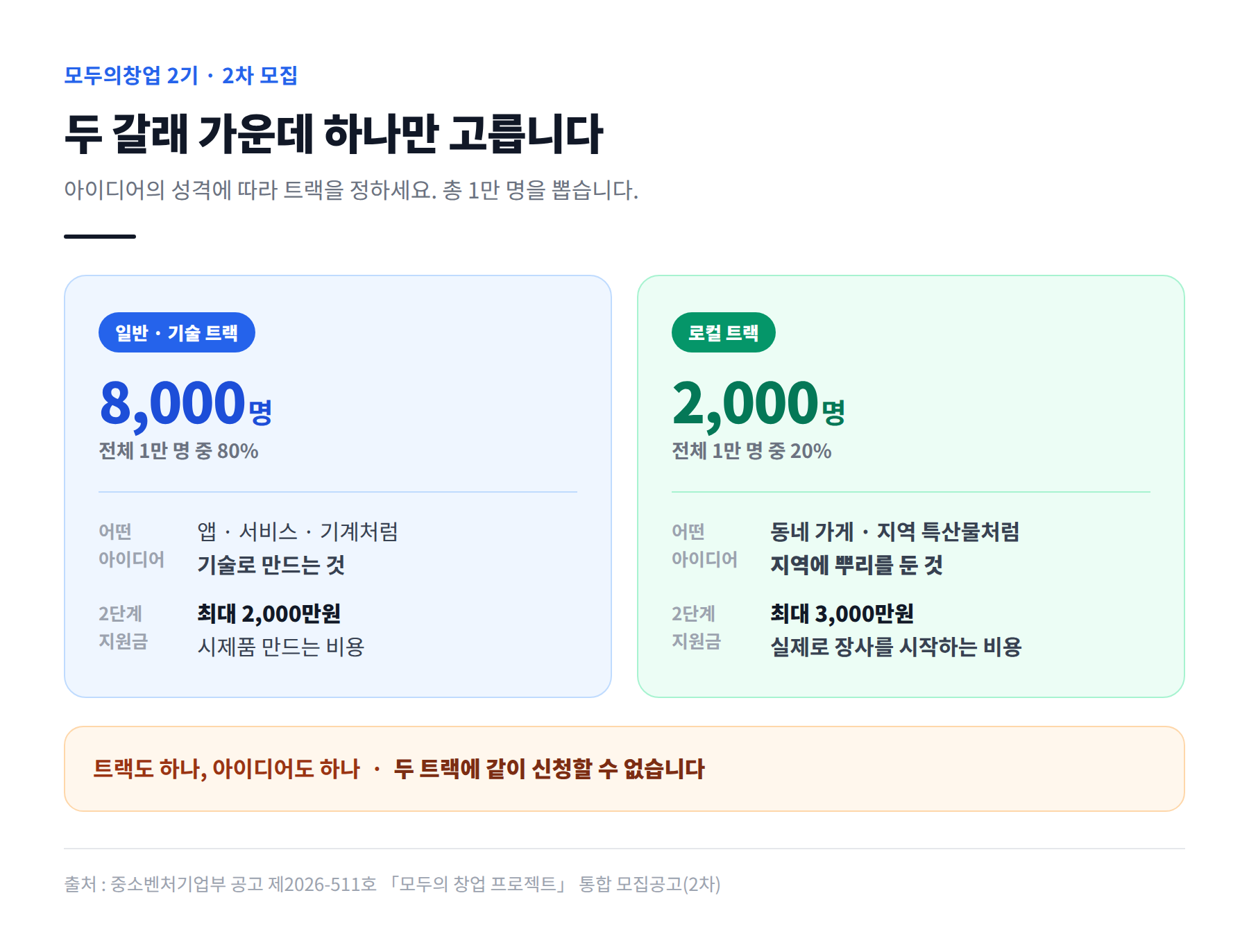Select the 2,000명 figure

[x=758, y=404]
